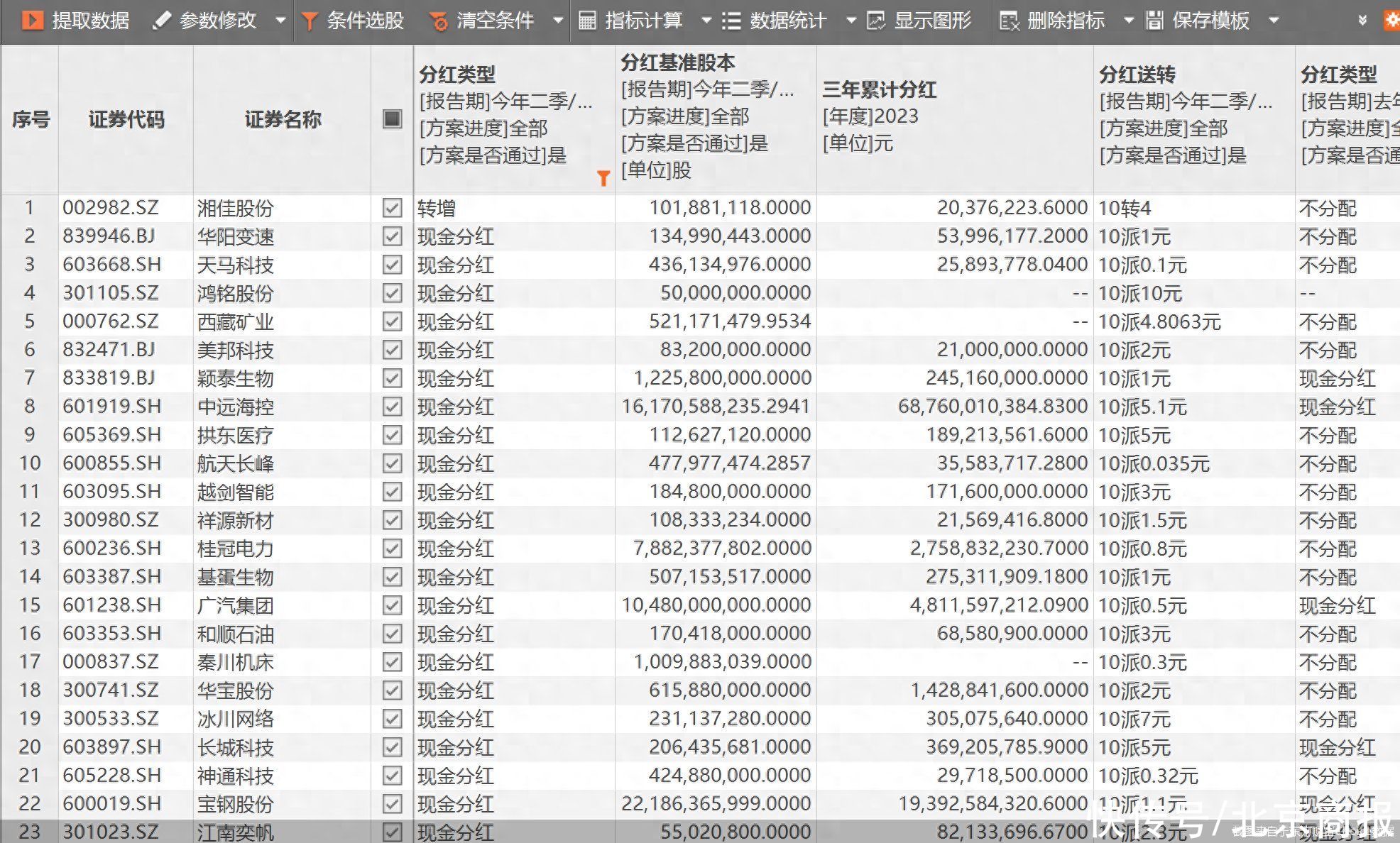Image resolution: width=1400 pixels, height=843 pixels.
Task: Click the 删除指标 delete icon
Action: [1009, 21]
